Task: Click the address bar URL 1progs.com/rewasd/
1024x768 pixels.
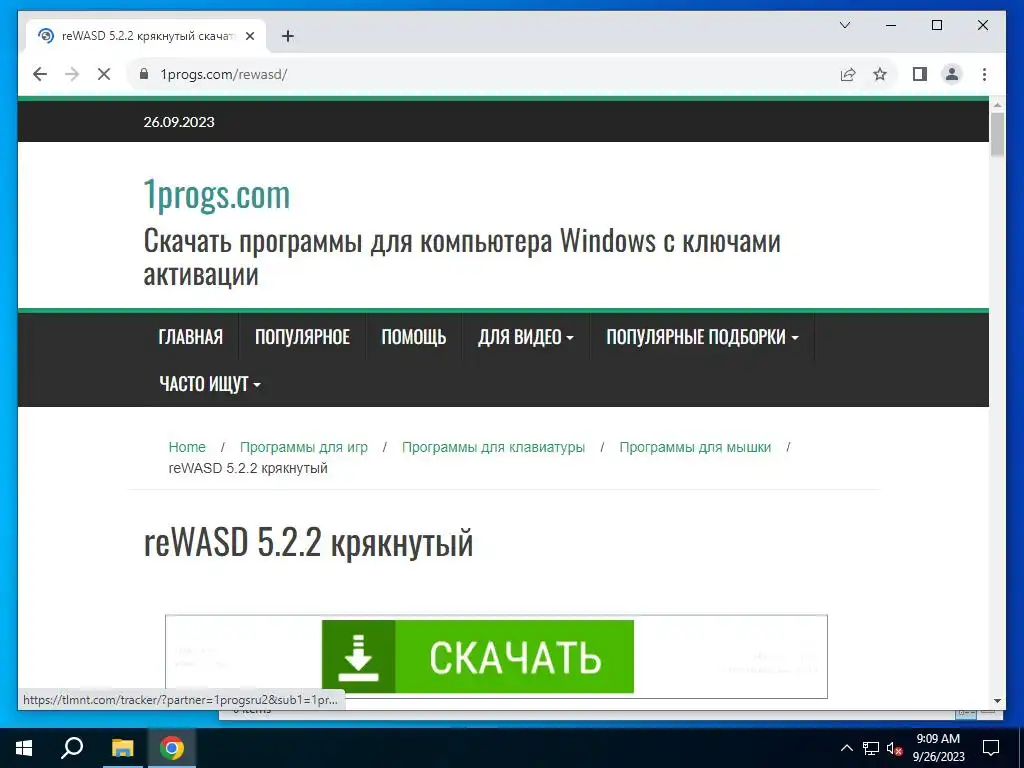Action: [x=224, y=74]
